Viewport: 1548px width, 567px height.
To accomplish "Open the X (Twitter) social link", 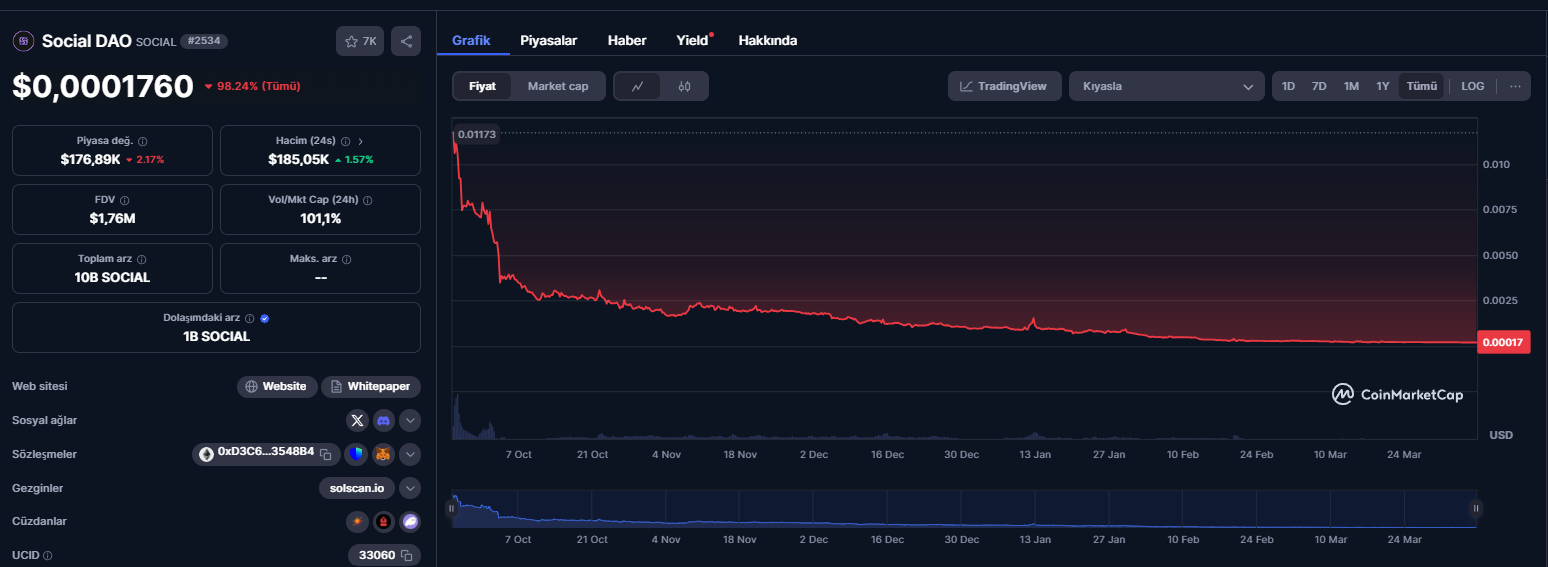I will click(x=357, y=420).
